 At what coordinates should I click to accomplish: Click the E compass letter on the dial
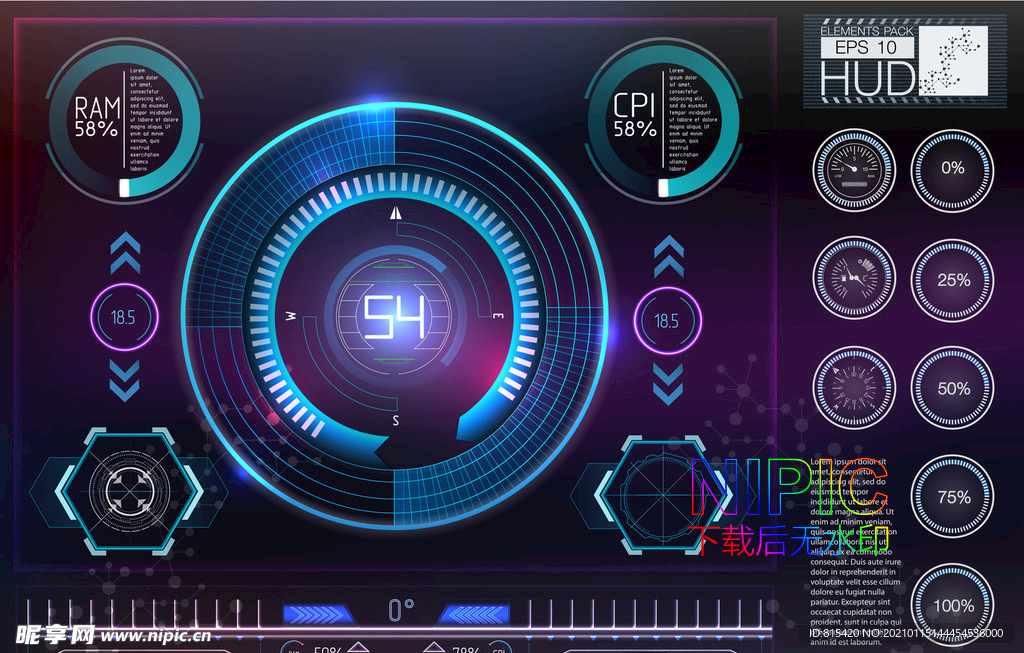498,316
